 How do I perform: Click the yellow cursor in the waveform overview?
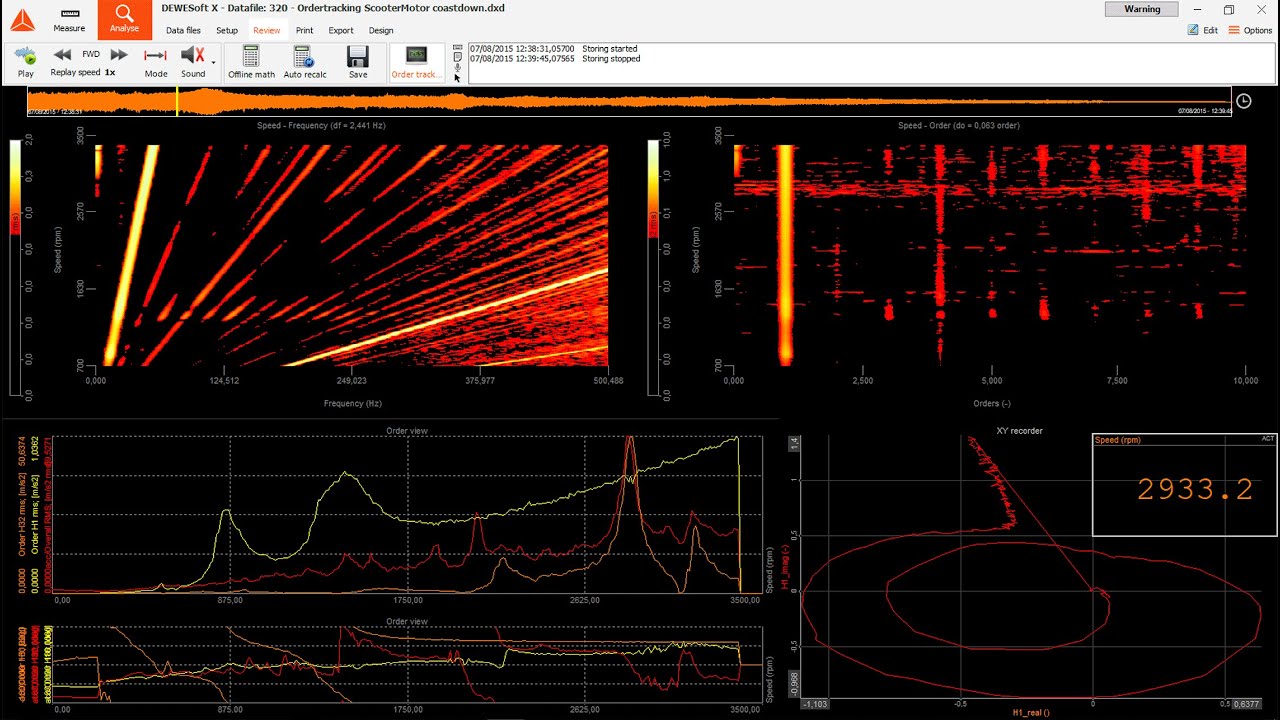[x=177, y=101]
